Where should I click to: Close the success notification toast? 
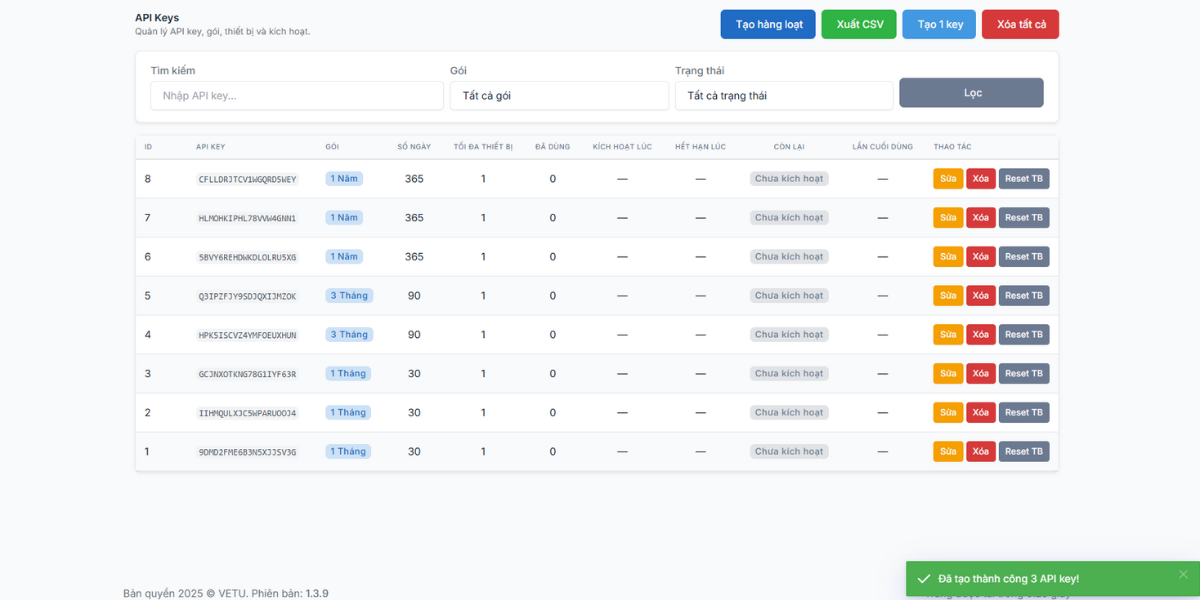point(1183,574)
